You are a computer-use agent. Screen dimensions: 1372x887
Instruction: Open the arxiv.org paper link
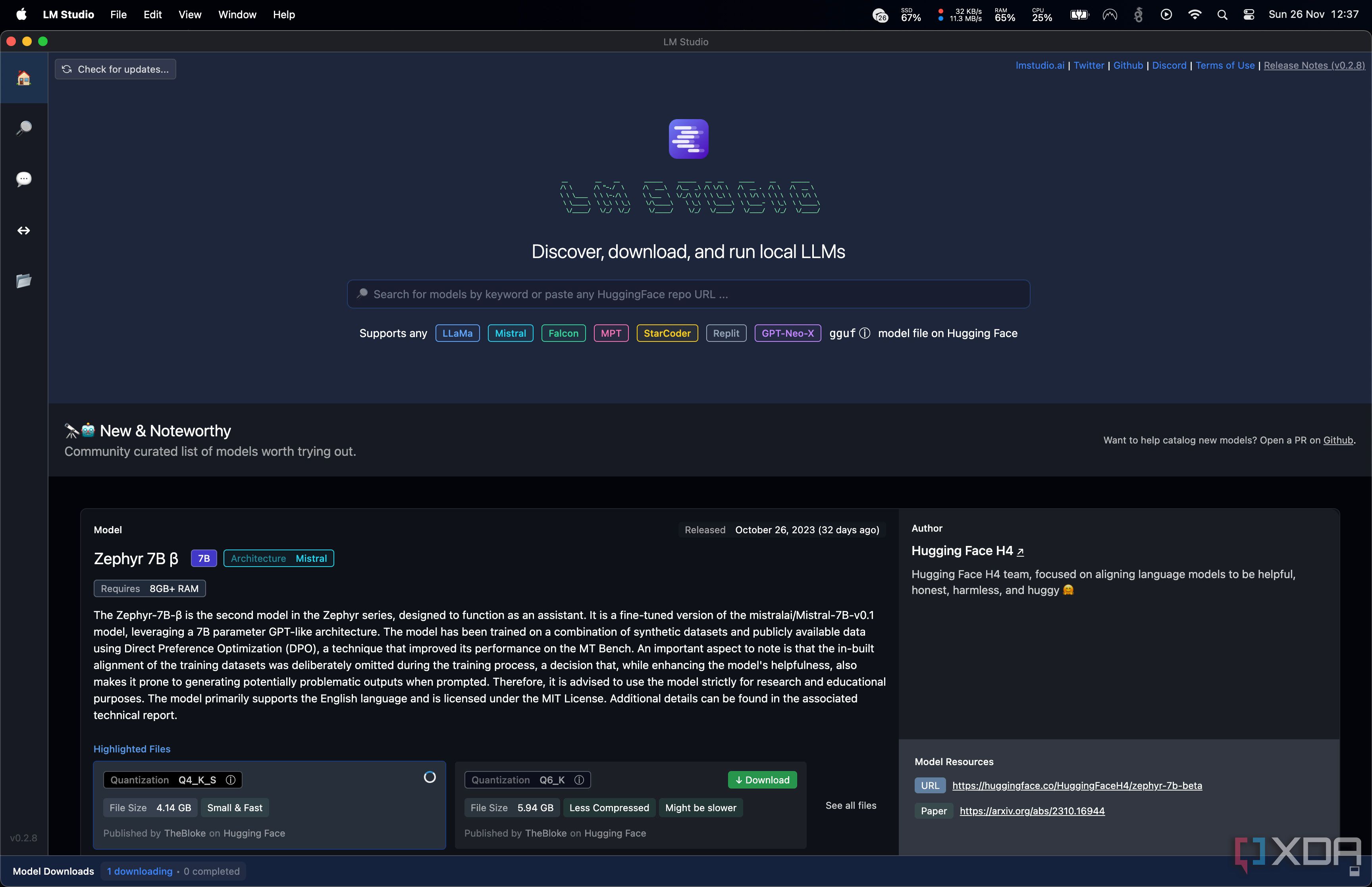point(1032,811)
